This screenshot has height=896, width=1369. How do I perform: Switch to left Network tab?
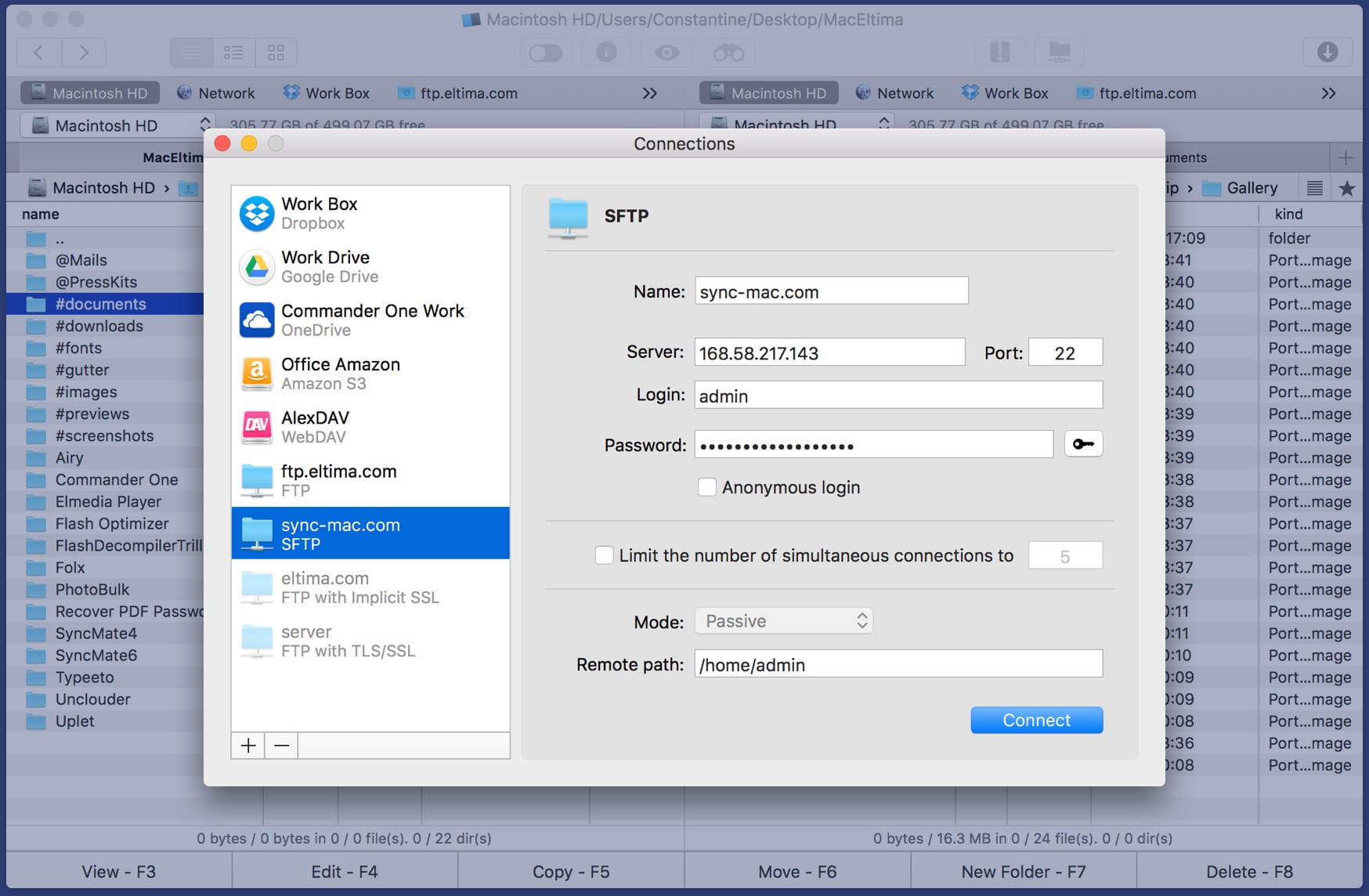tap(216, 93)
